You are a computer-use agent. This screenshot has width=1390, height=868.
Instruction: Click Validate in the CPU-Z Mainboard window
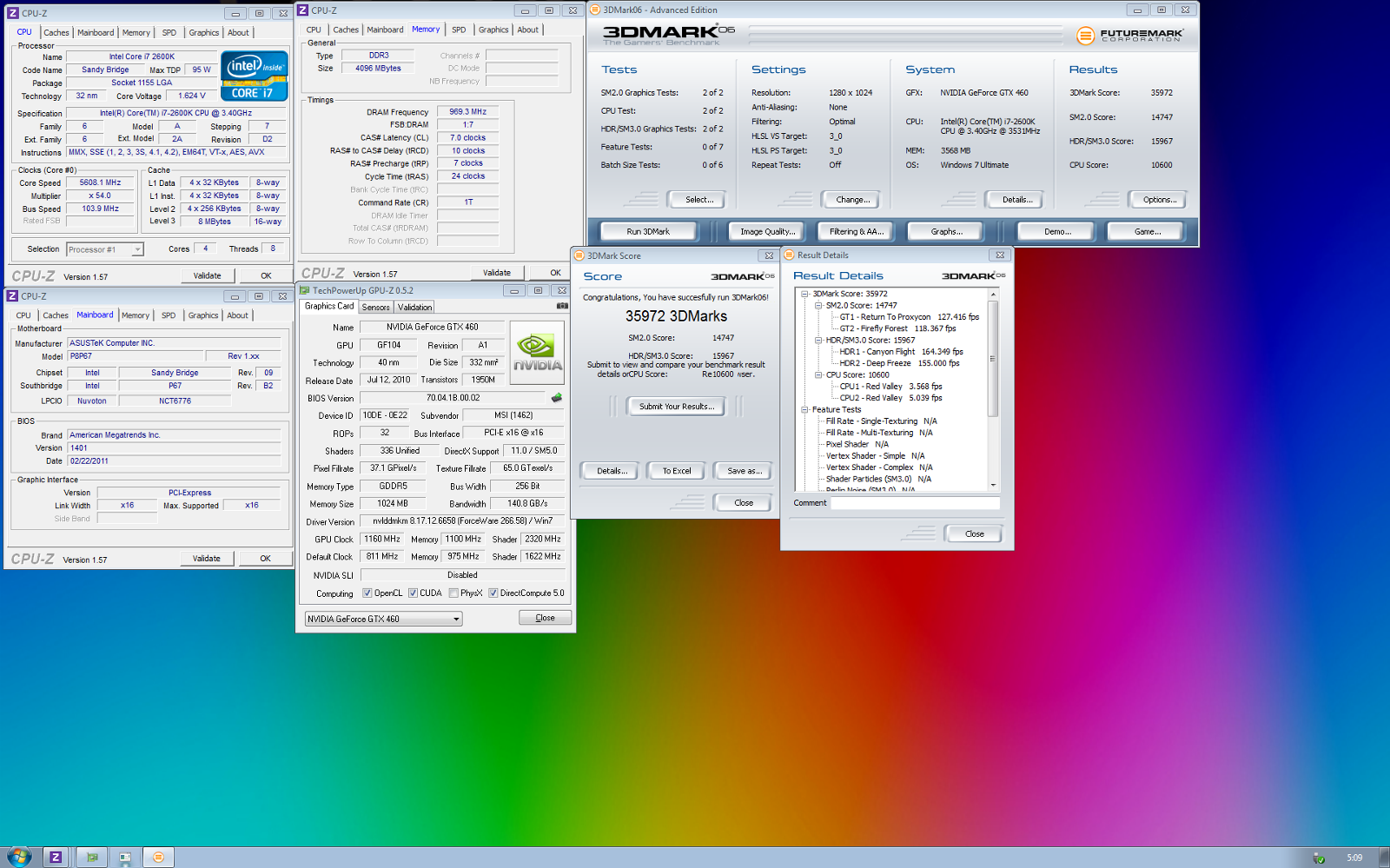[x=207, y=559]
